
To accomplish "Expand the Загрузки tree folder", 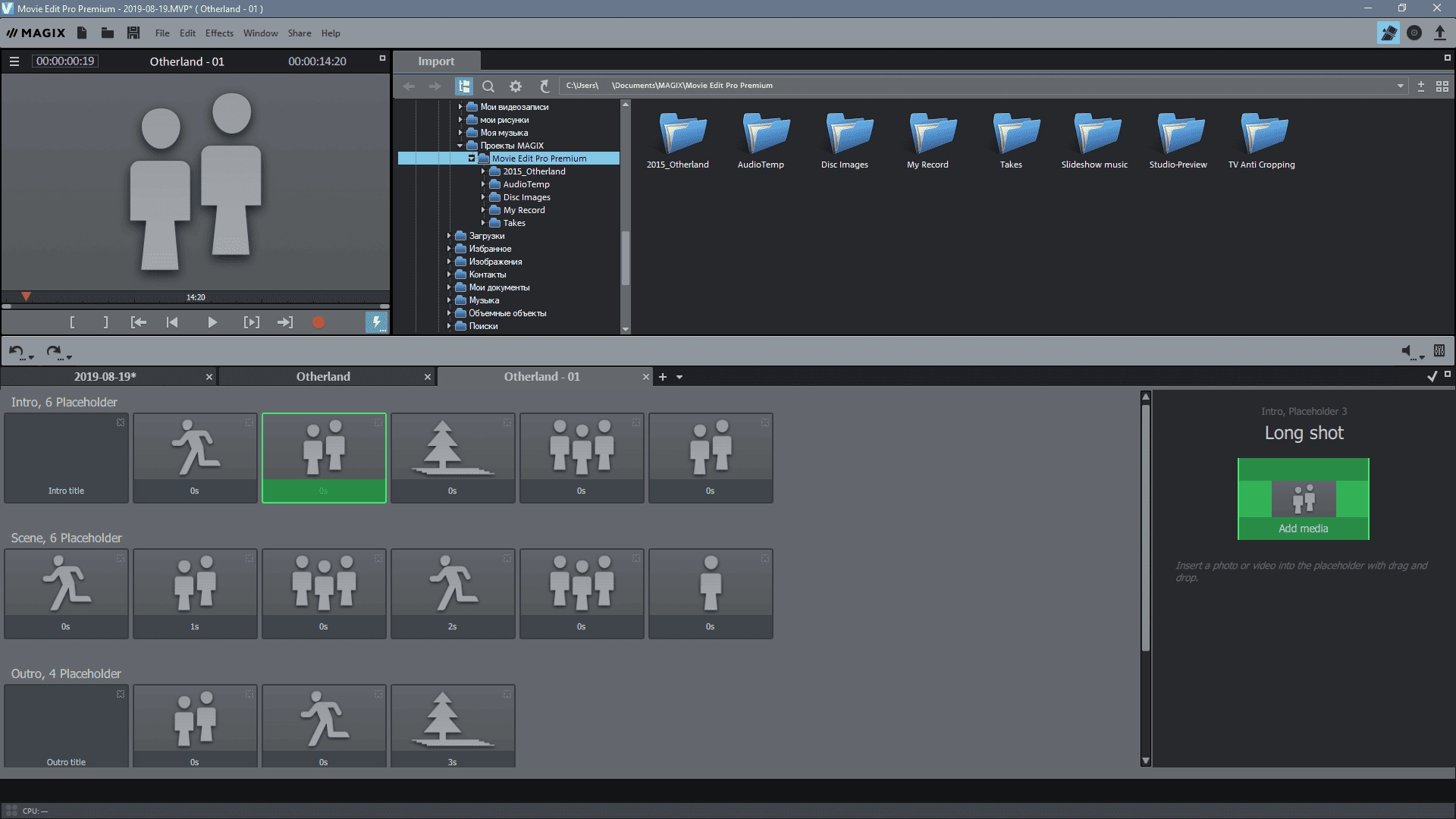I will pyautogui.click(x=449, y=236).
